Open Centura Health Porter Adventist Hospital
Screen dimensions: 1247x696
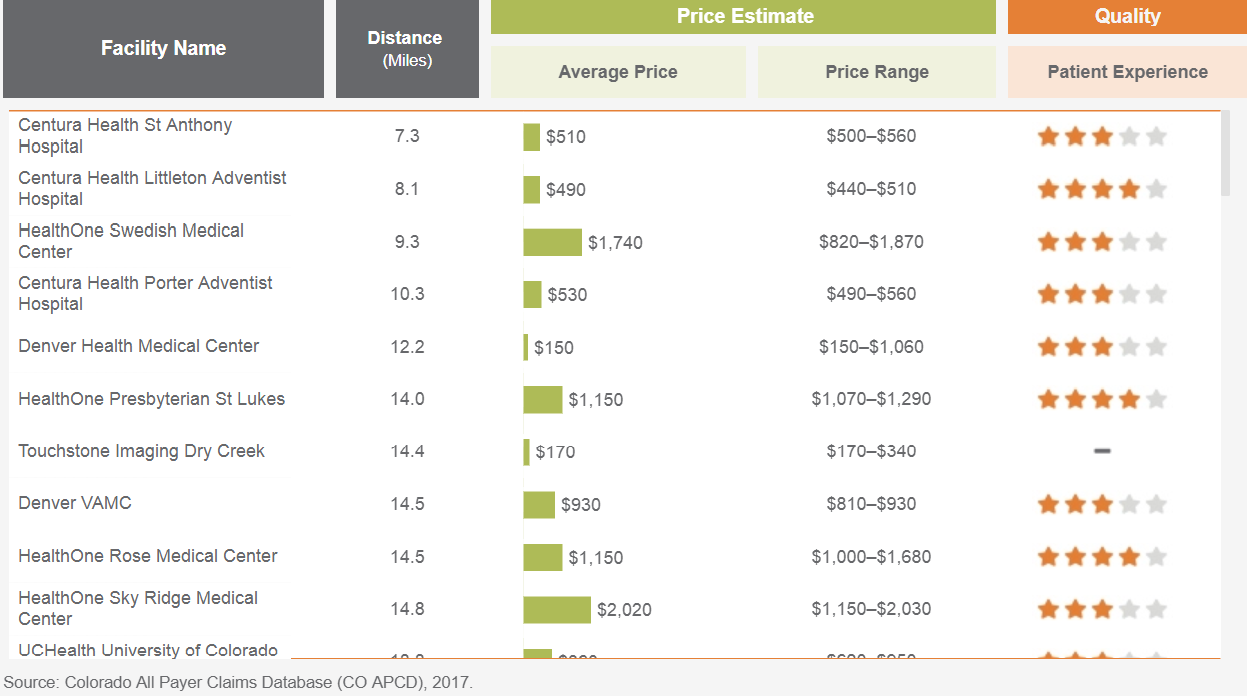[145, 293]
